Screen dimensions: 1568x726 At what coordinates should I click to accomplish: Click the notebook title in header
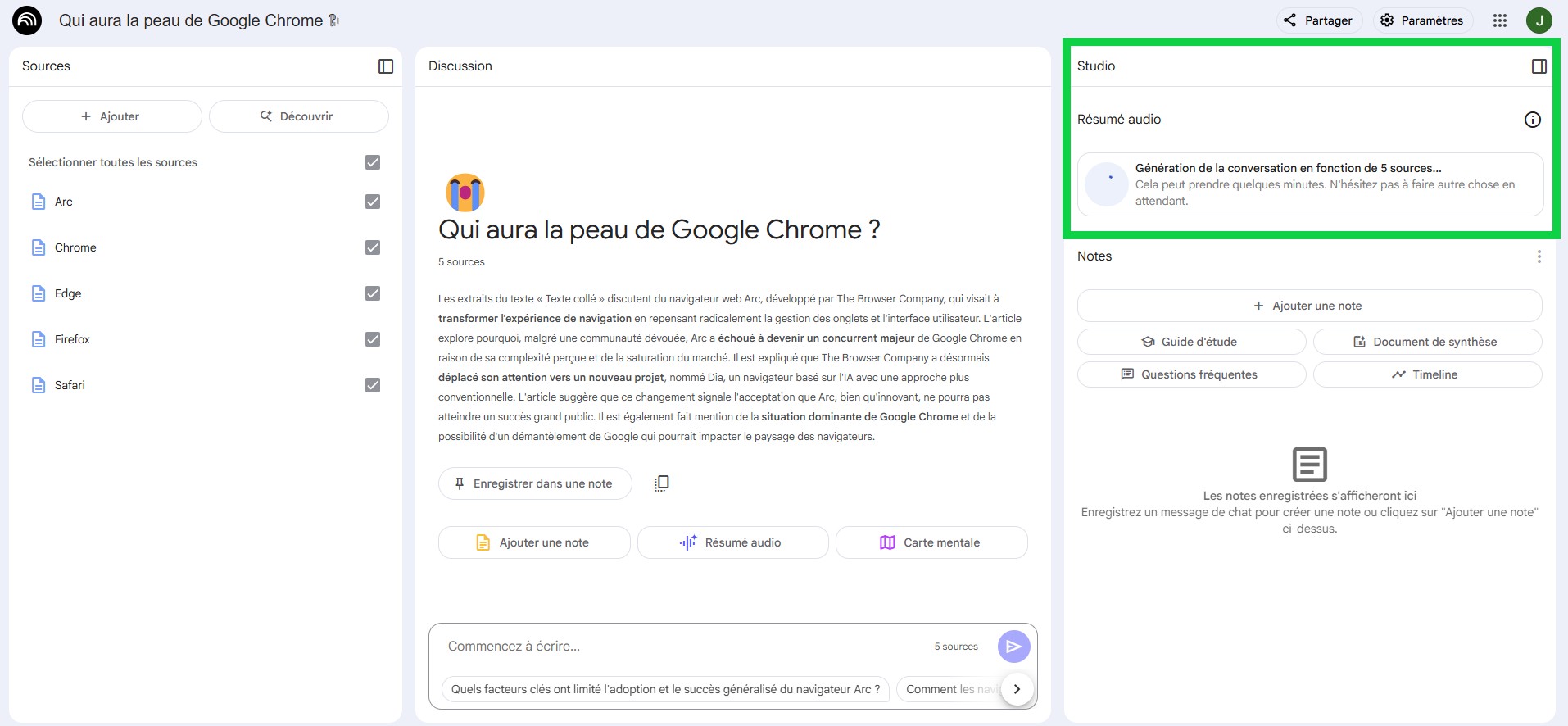point(198,20)
